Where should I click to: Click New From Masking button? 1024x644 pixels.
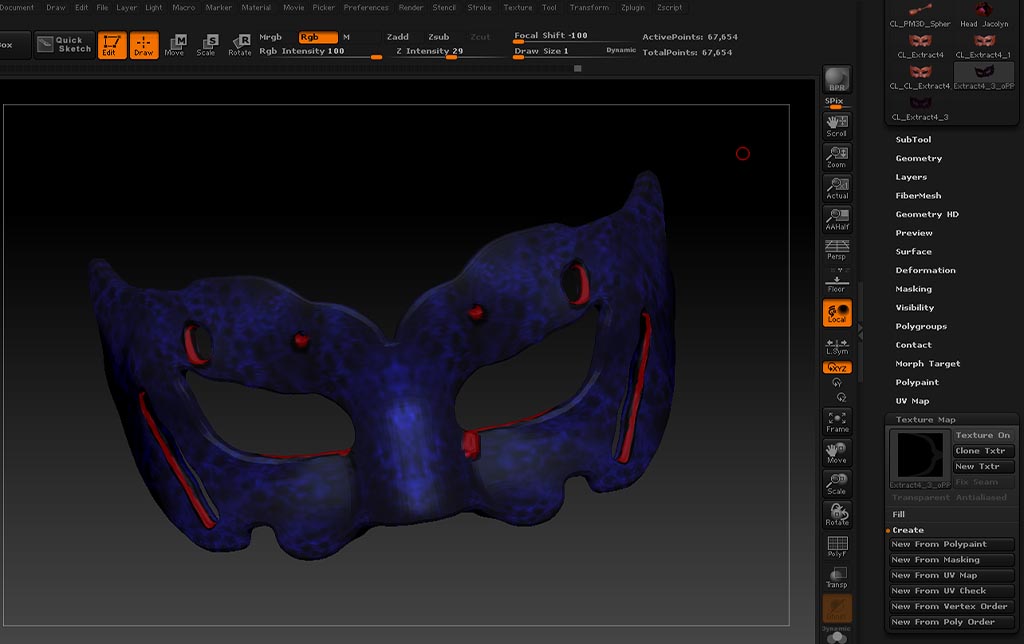pyautogui.click(x=952, y=560)
